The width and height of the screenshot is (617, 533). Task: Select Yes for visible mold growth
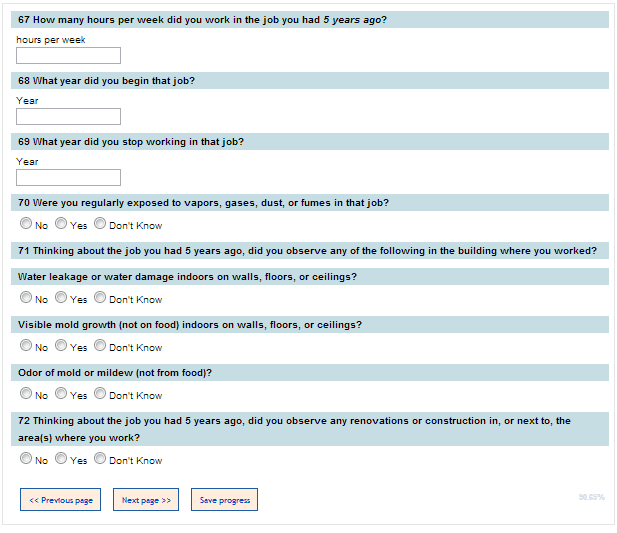[x=61, y=346]
